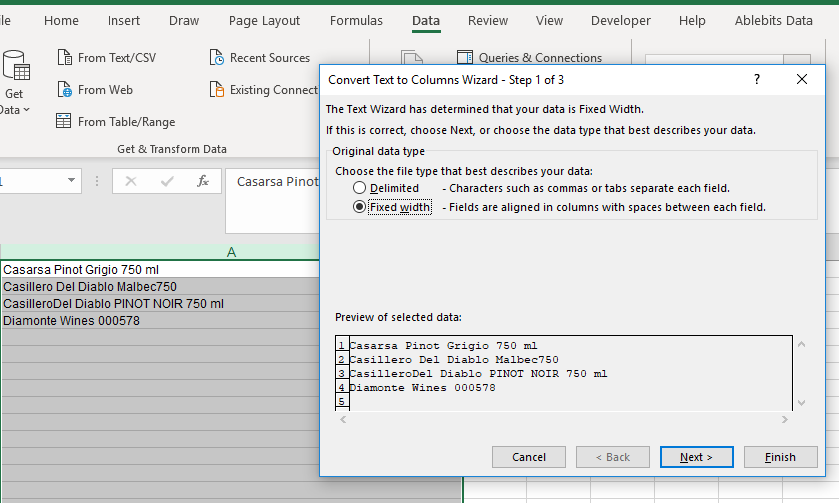Click the preview right scroll arrow
This screenshot has height=503, width=839.
coord(784,420)
